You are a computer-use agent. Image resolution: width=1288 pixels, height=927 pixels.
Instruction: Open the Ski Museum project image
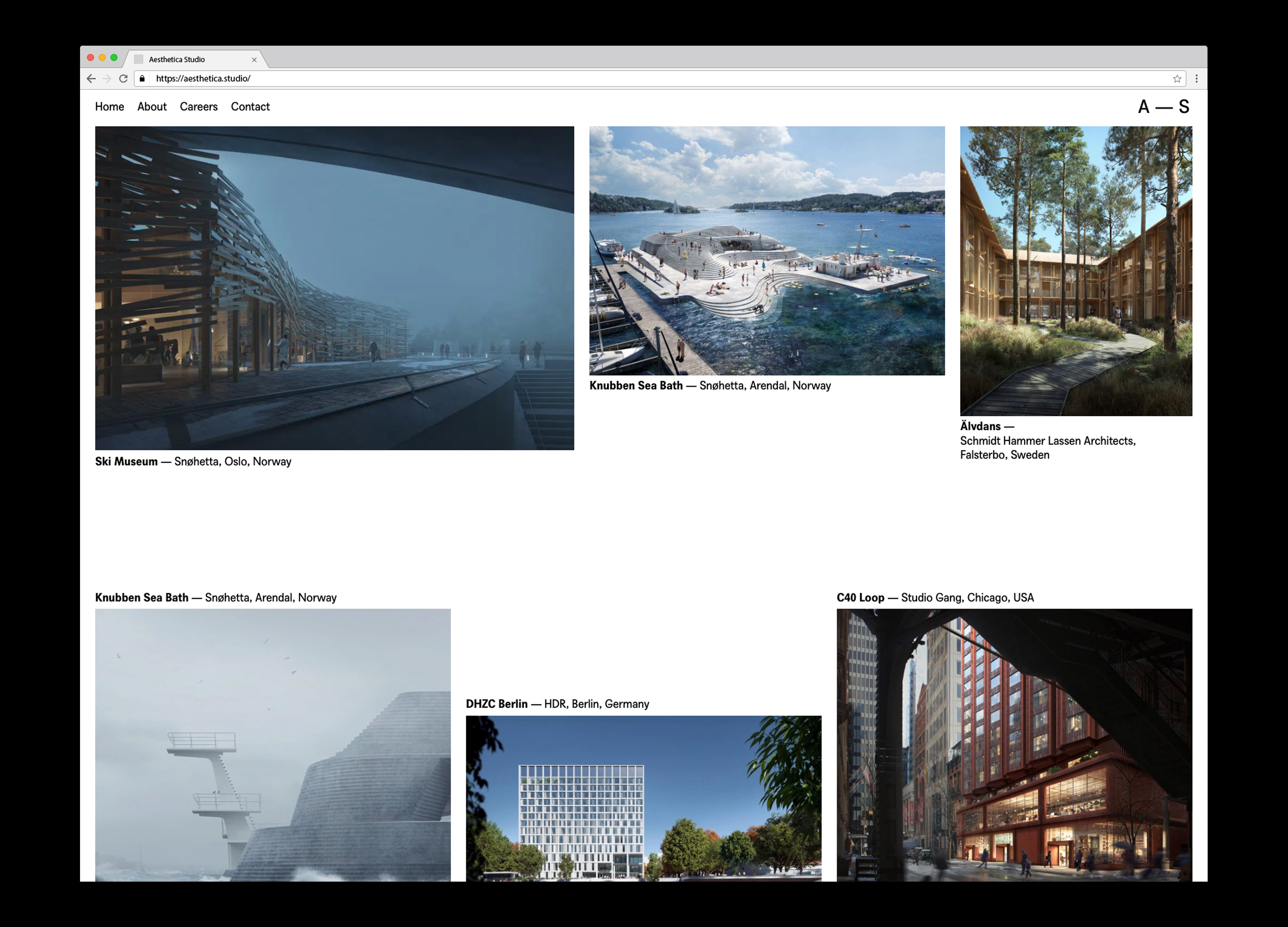pos(334,288)
